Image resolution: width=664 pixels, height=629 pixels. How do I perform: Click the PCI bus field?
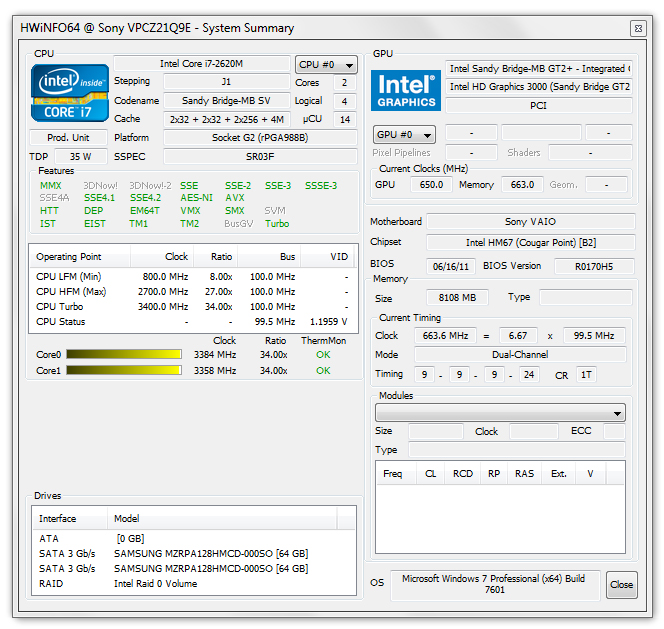point(539,105)
